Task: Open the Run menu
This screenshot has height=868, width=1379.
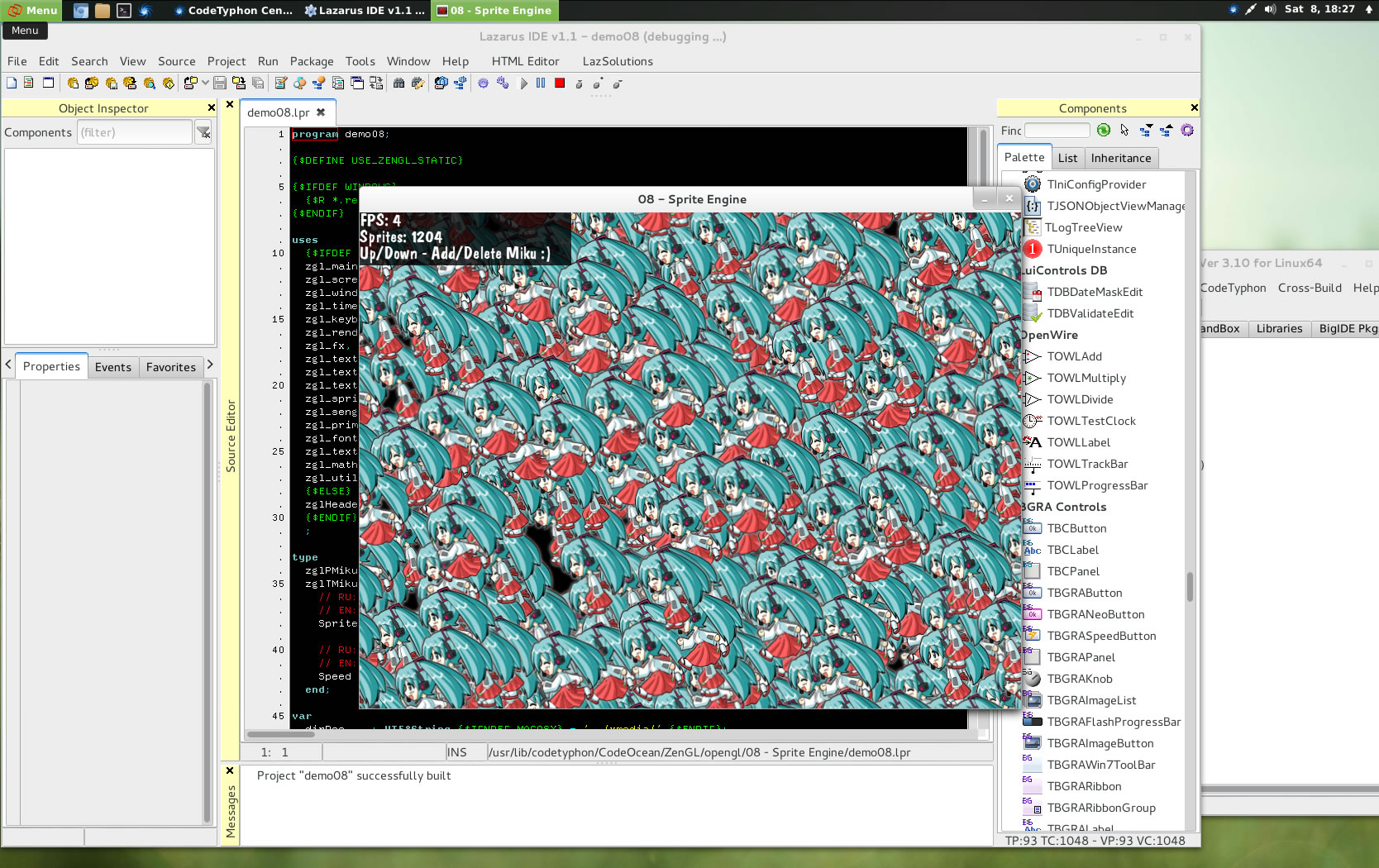Action: click(268, 61)
